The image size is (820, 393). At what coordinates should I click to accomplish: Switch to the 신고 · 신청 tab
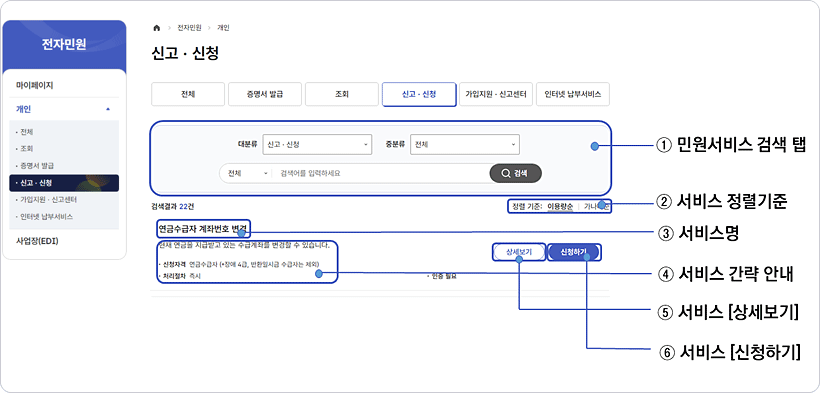click(x=419, y=95)
